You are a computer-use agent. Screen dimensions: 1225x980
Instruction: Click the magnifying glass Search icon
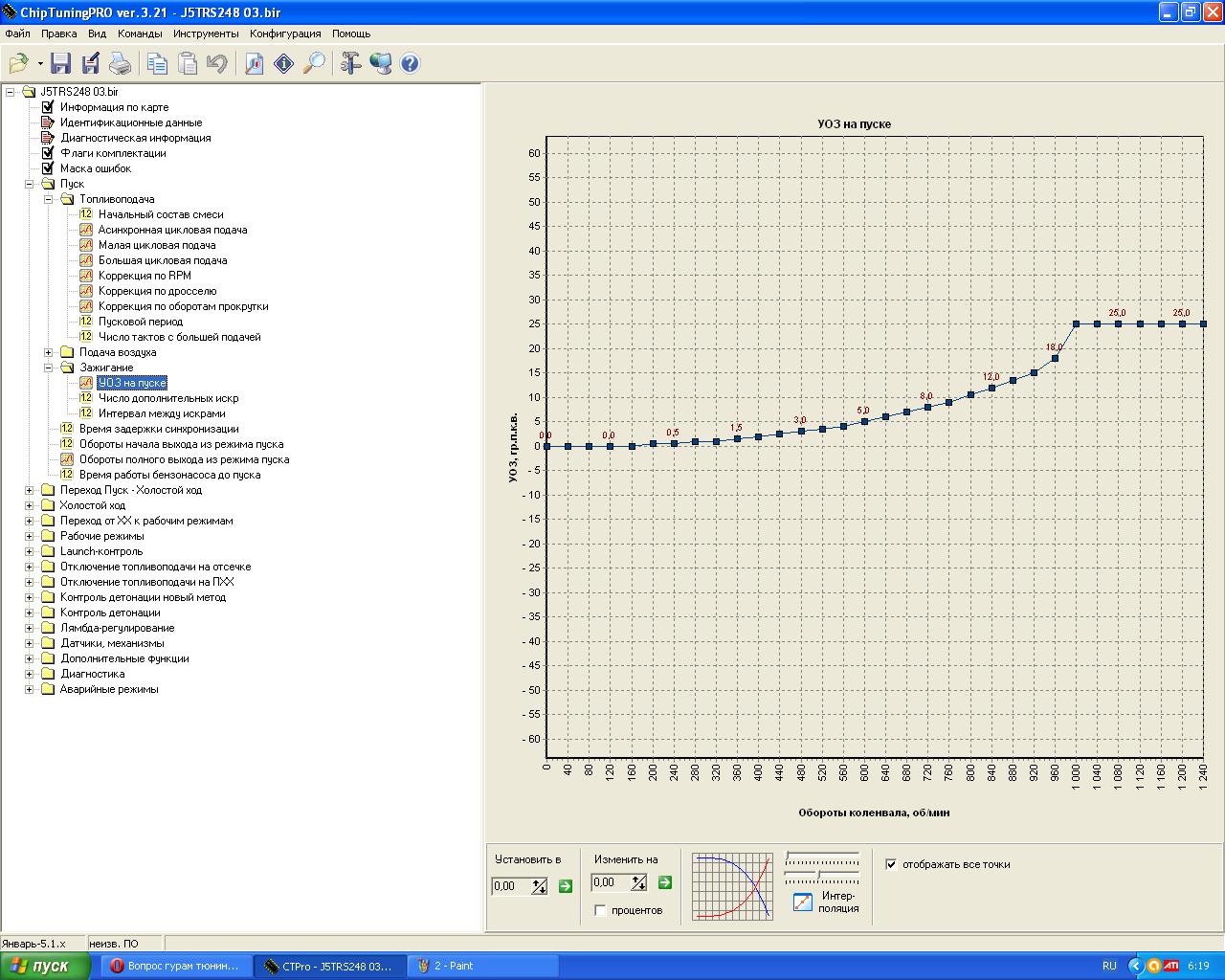tap(314, 64)
